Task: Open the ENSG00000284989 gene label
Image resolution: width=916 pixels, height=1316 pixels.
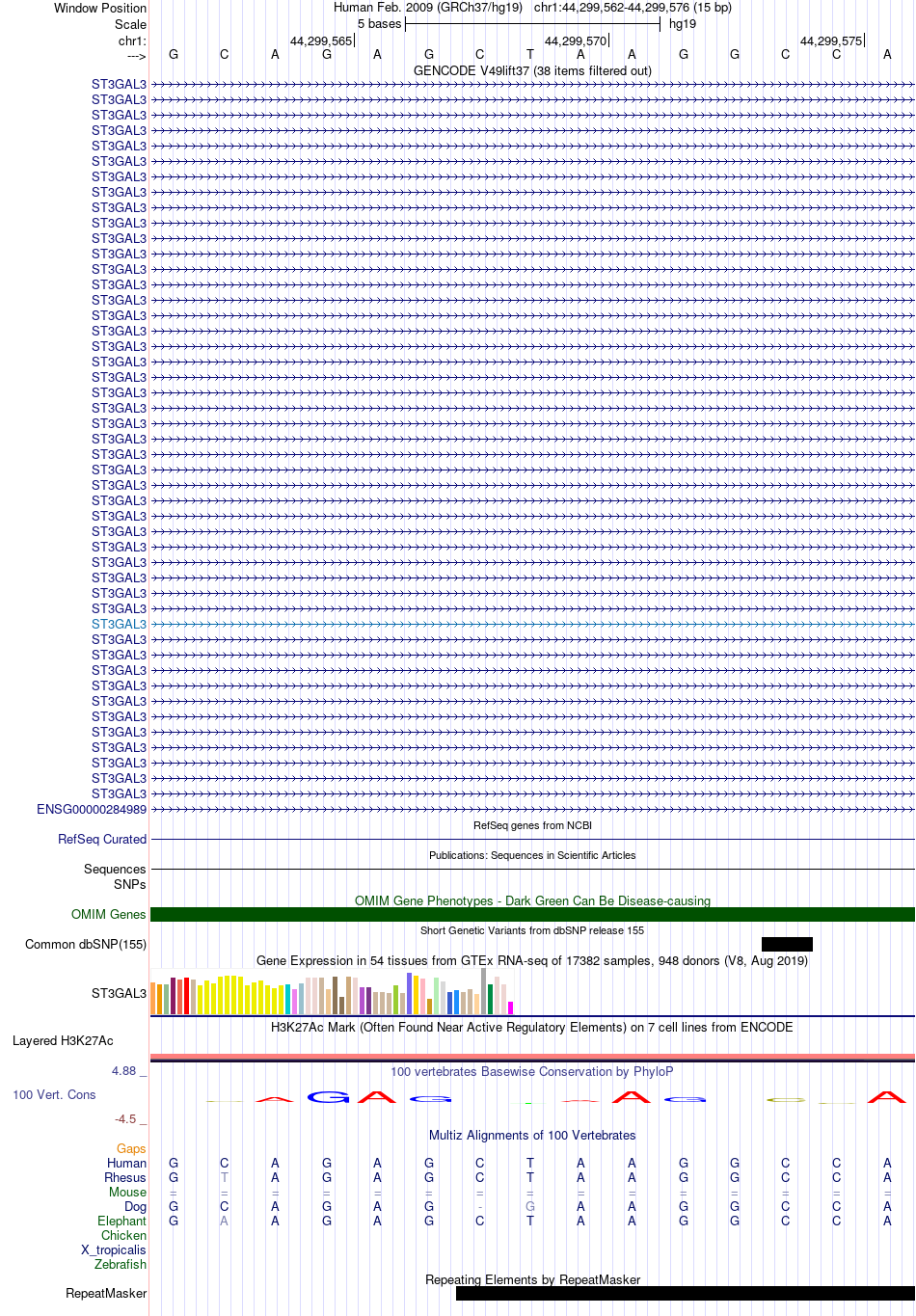Action: click(92, 809)
